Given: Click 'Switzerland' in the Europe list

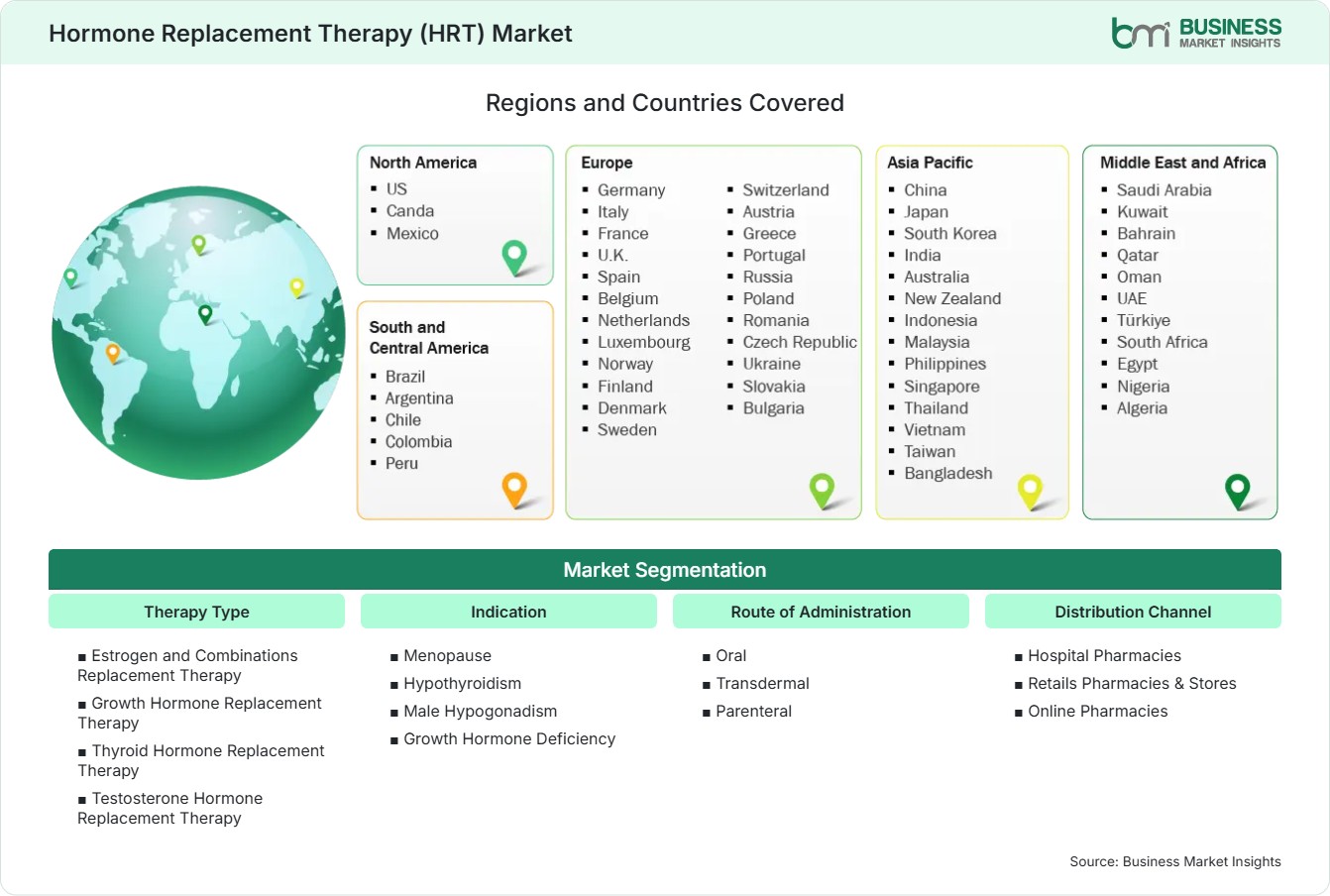Looking at the screenshot, I should pos(786,190).
